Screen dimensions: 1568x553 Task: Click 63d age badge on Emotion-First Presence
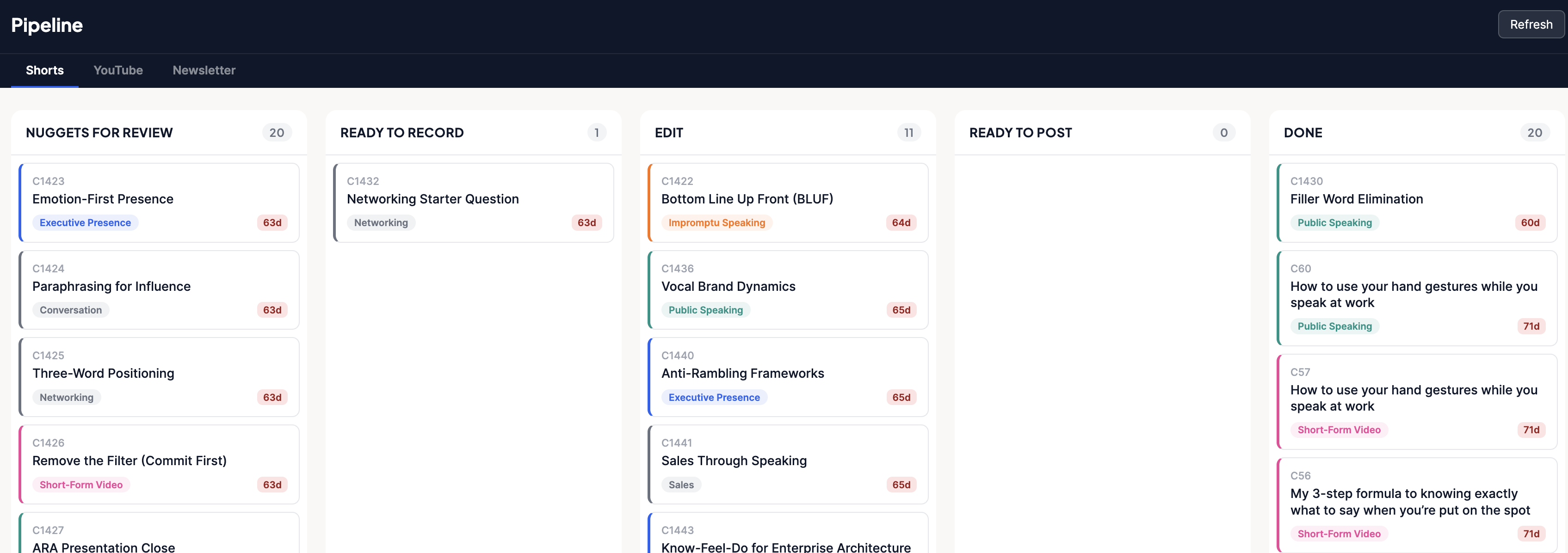pyautogui.click(x=272, y=223)
